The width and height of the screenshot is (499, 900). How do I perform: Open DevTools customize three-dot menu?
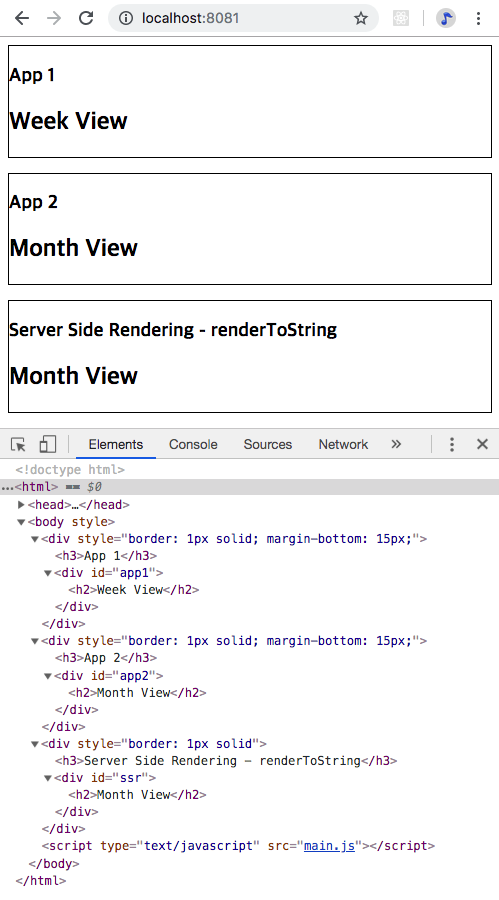coord(452,444)
